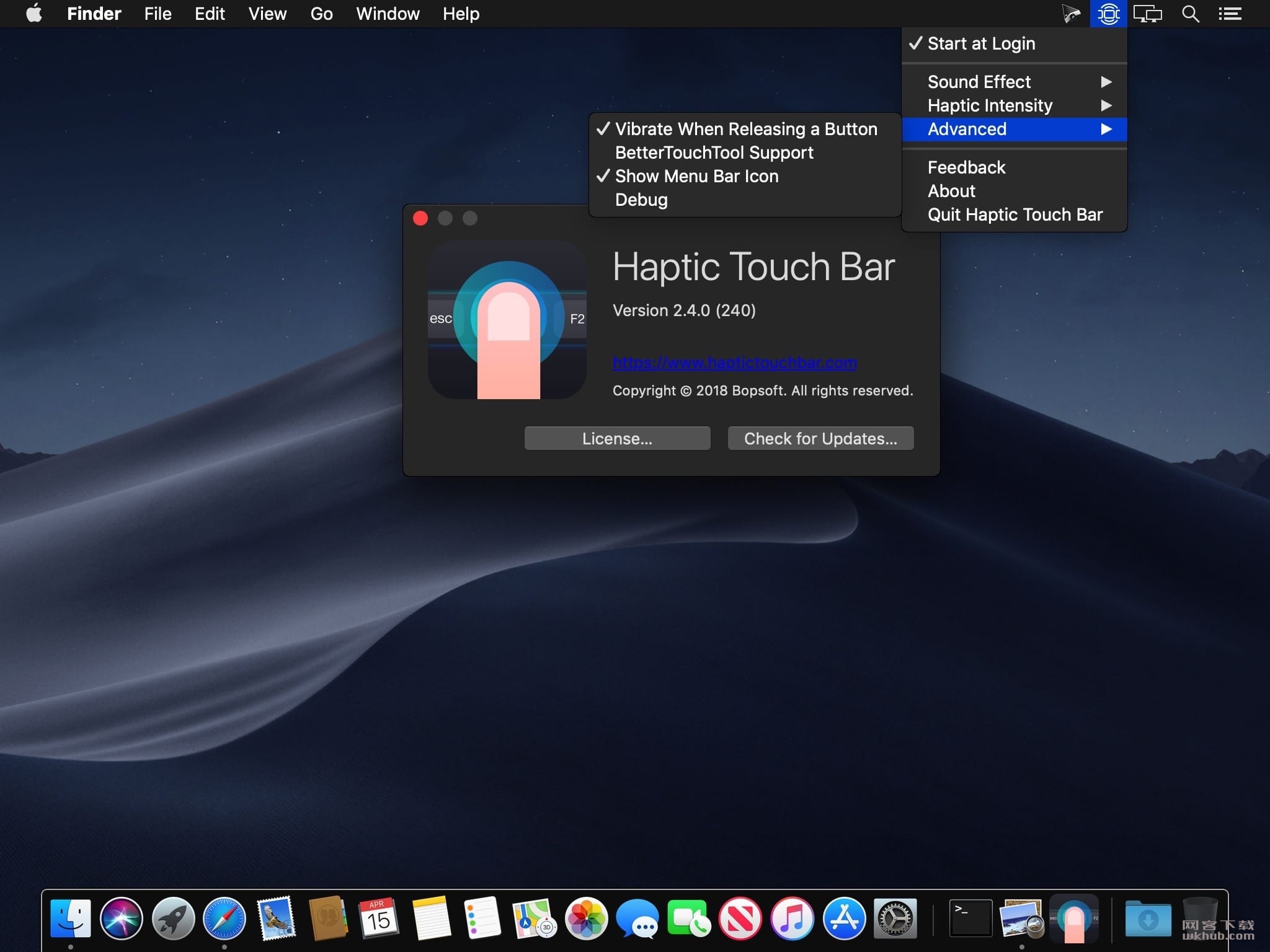Enable the Debug option
Image resolution: width=1270 pixels, height=952 pixels.
745,200
